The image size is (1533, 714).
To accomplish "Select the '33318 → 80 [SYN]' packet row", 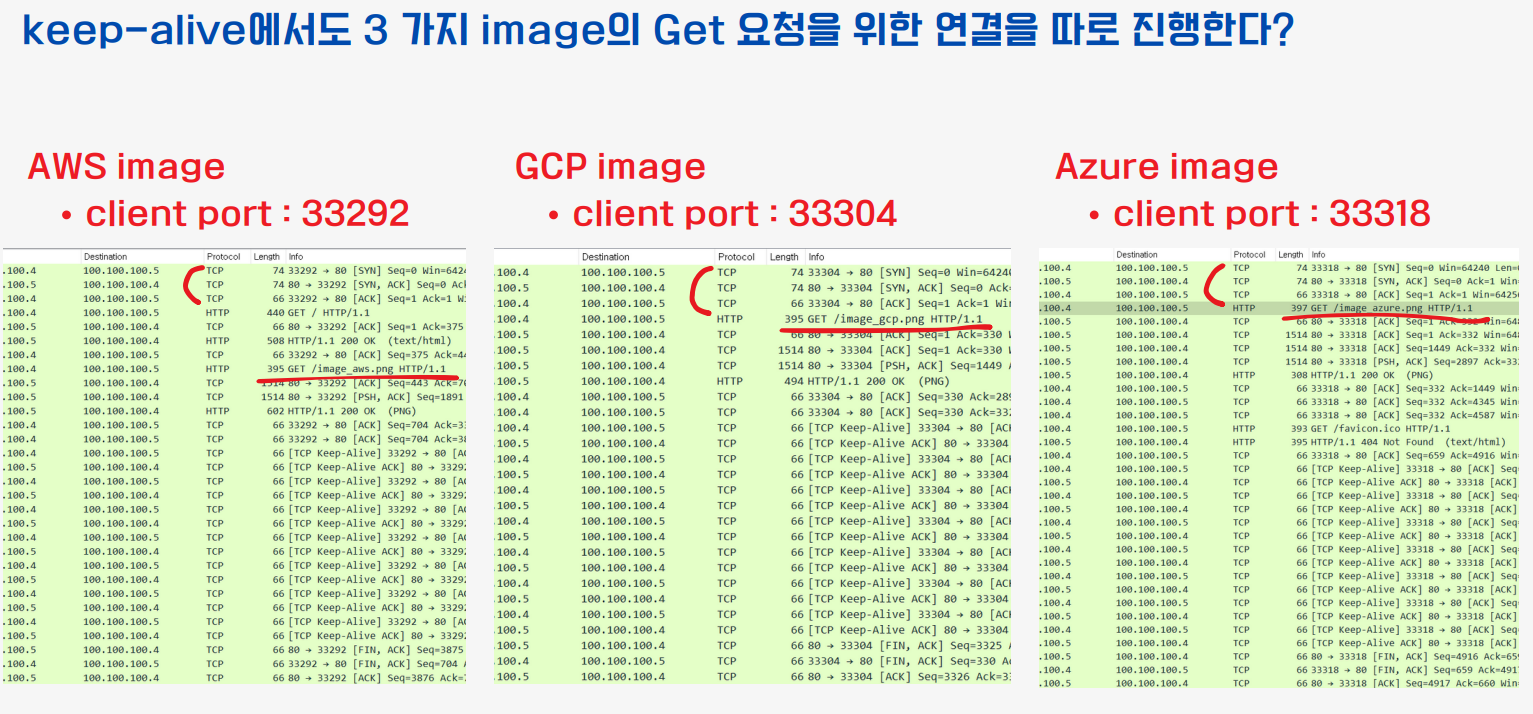I will (1279, 268).
